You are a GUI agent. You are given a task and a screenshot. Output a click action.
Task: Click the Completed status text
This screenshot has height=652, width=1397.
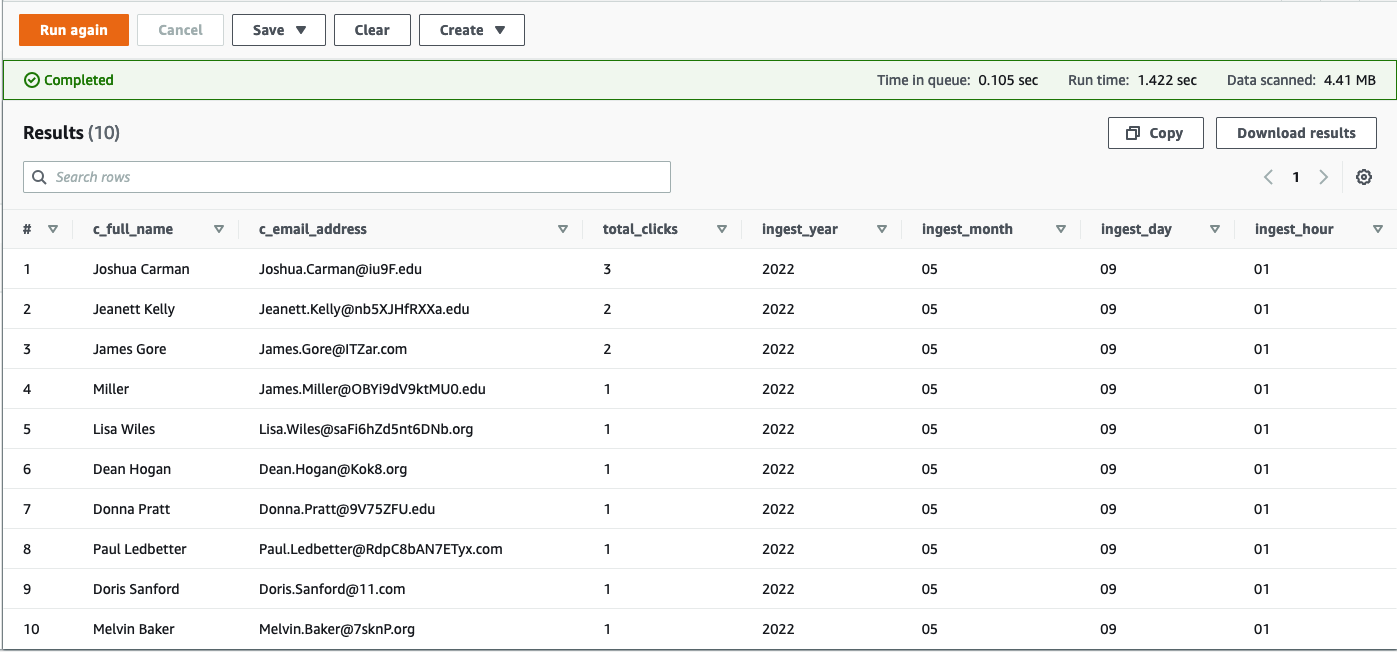[79, 80]
